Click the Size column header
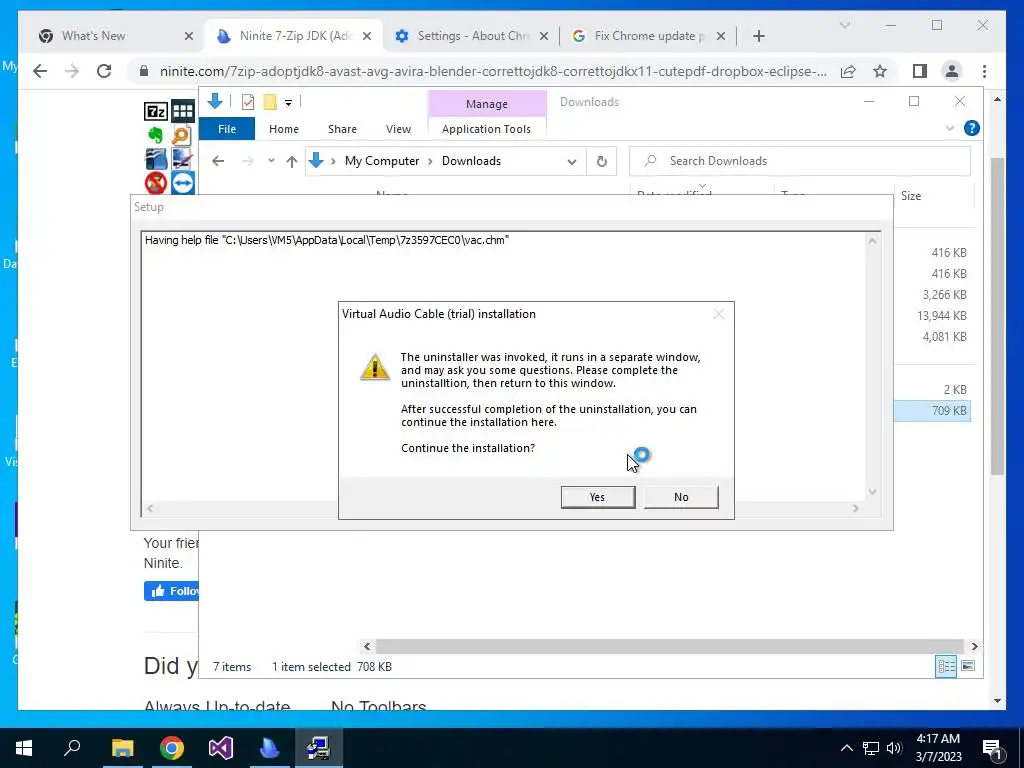 [910, 196]
